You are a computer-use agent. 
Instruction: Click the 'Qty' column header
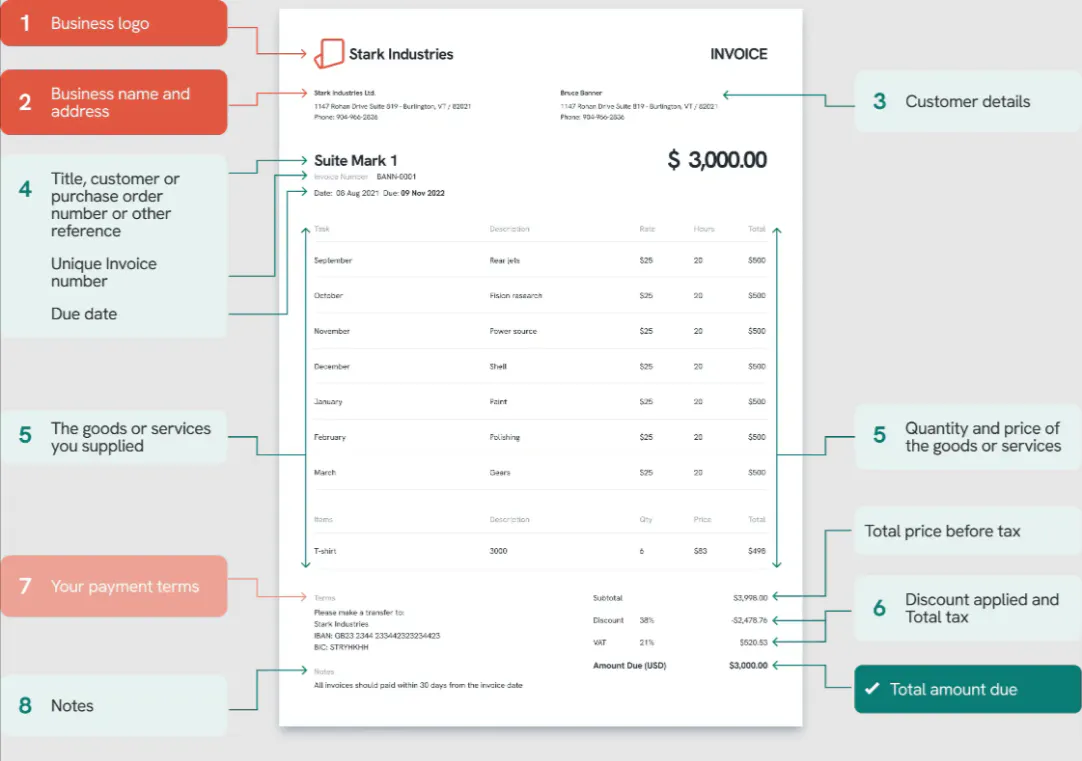[x=646, y=520]
